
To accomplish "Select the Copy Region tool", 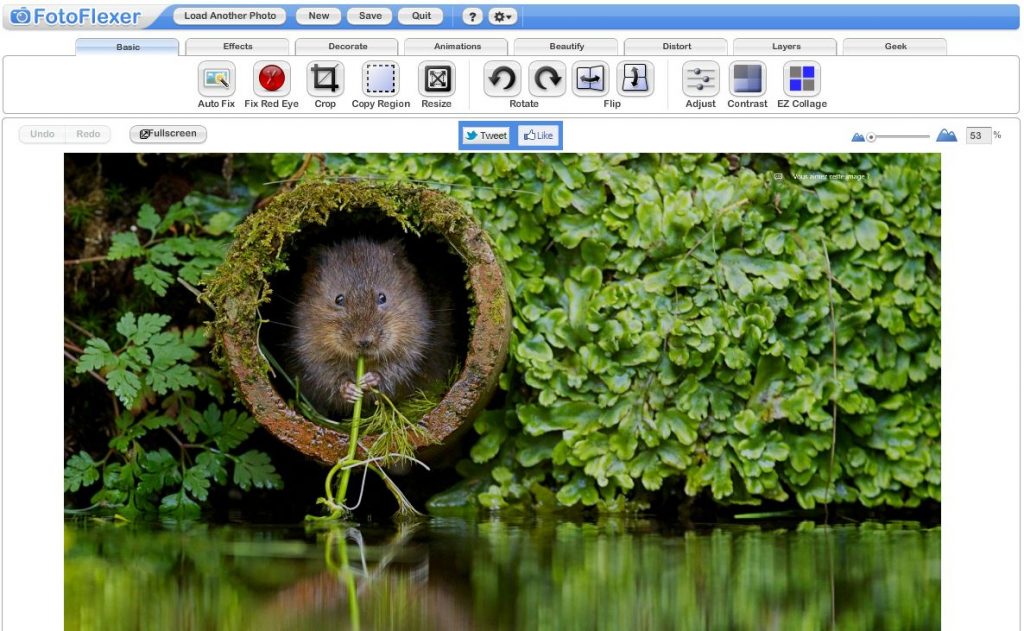I will click(x=380, y=82).
